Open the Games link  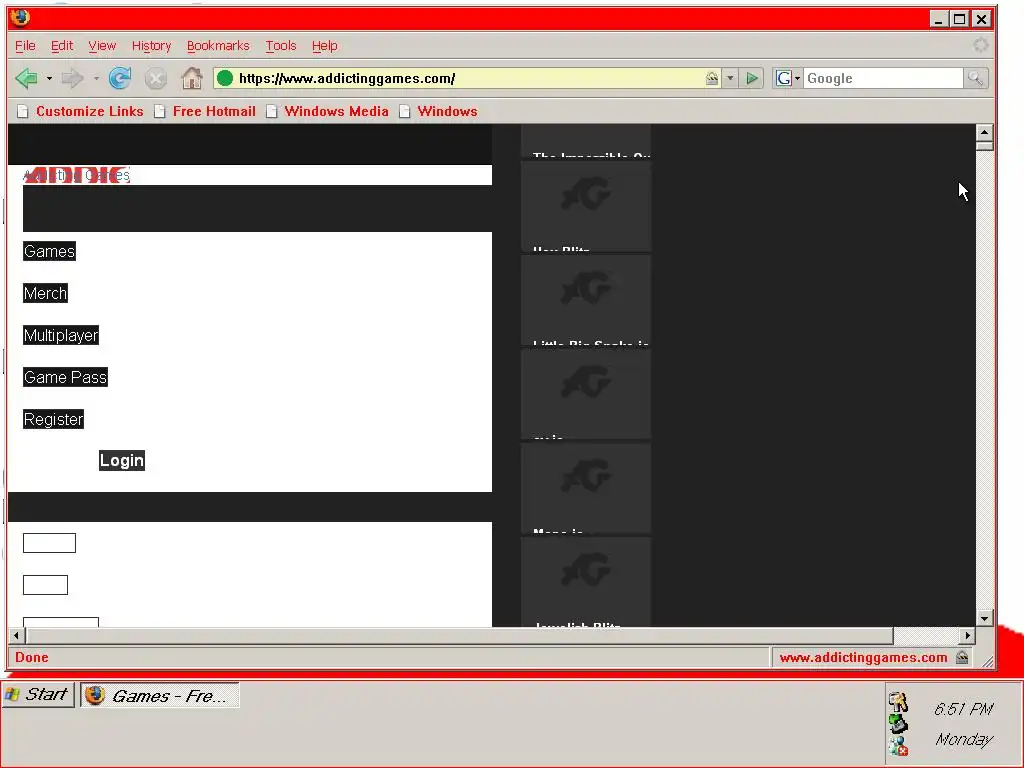(50, 251)
